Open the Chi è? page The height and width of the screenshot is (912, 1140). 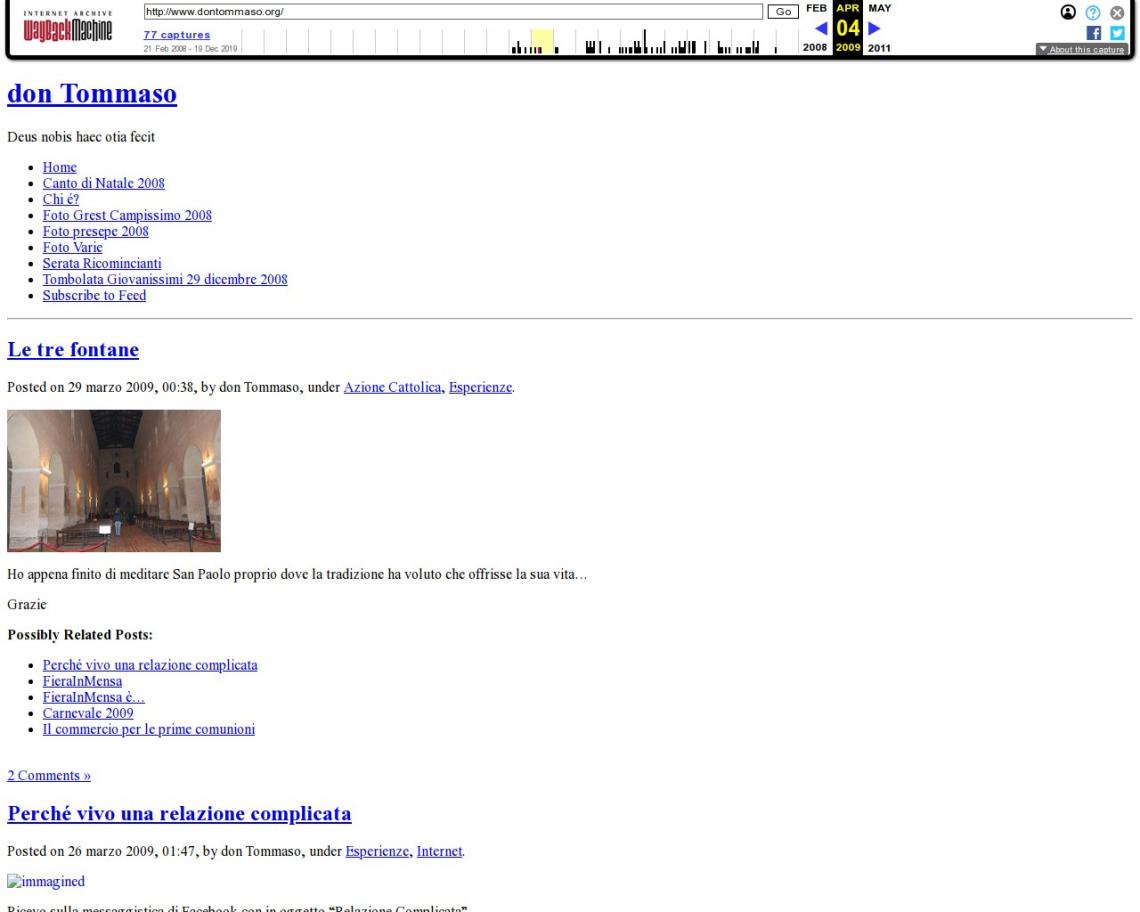[x=60, y=199]
